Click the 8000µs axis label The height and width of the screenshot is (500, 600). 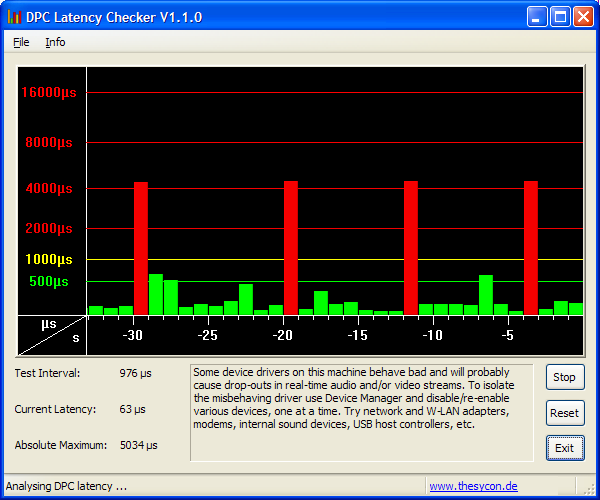point(49,142)
